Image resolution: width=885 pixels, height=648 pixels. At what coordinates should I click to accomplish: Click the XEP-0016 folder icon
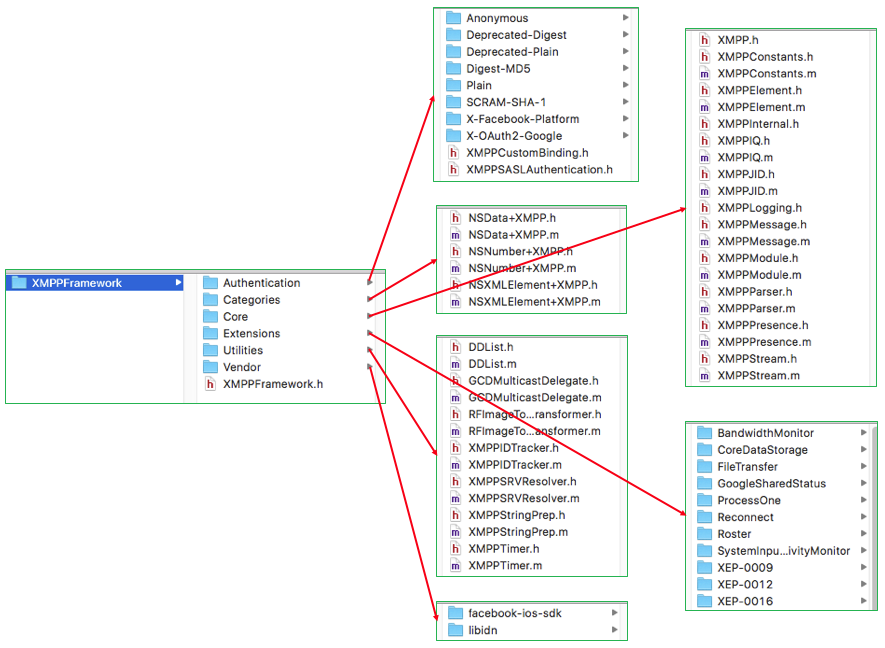pos(704,601)
